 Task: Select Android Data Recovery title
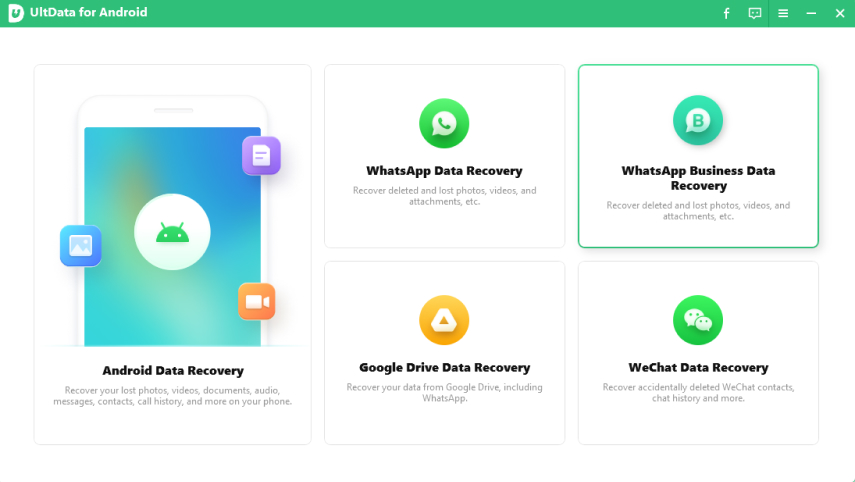tap(173, 371)
